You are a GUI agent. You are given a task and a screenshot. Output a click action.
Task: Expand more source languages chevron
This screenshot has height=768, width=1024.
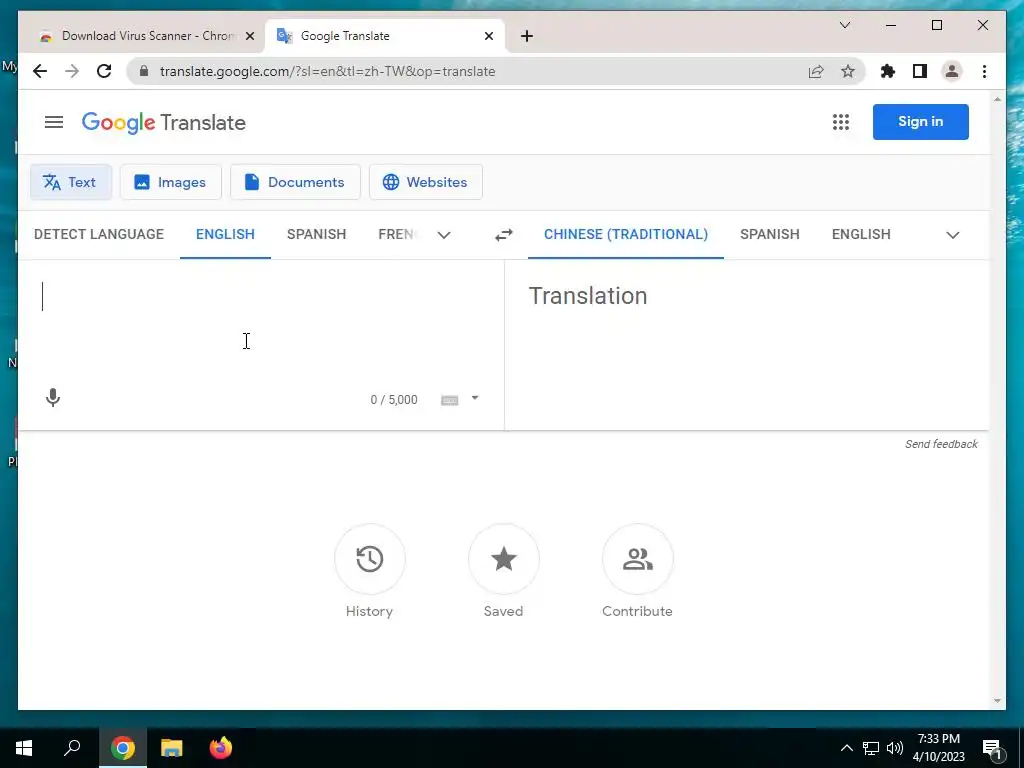click(444, 235)
